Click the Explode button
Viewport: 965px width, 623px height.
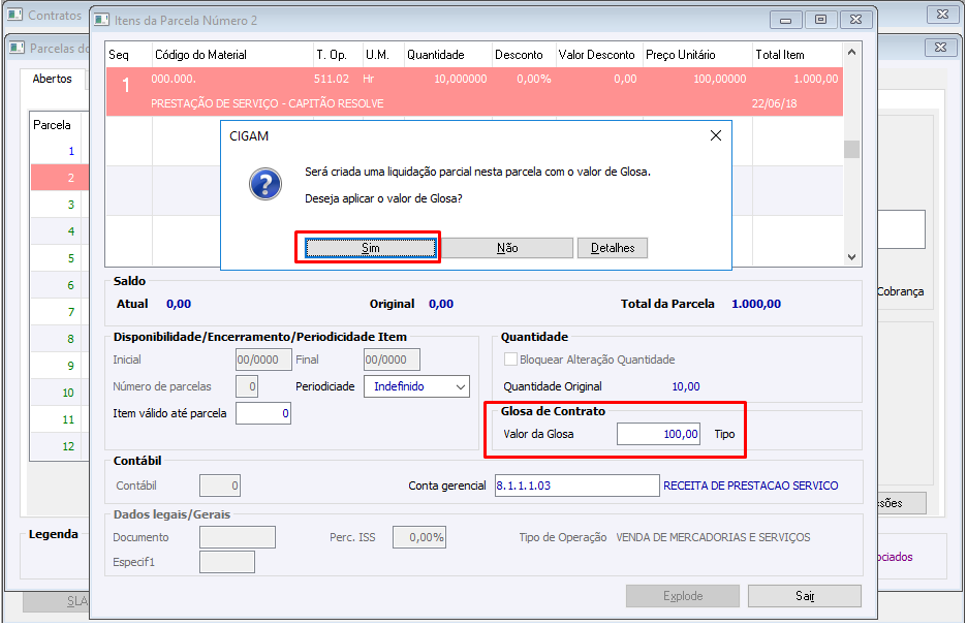point(683,596)
